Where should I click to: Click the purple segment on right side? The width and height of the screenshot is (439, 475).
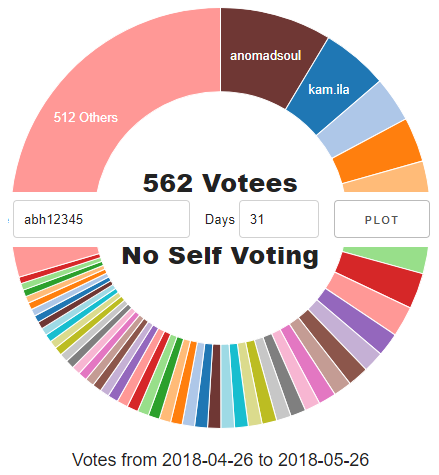coord(356,321)
